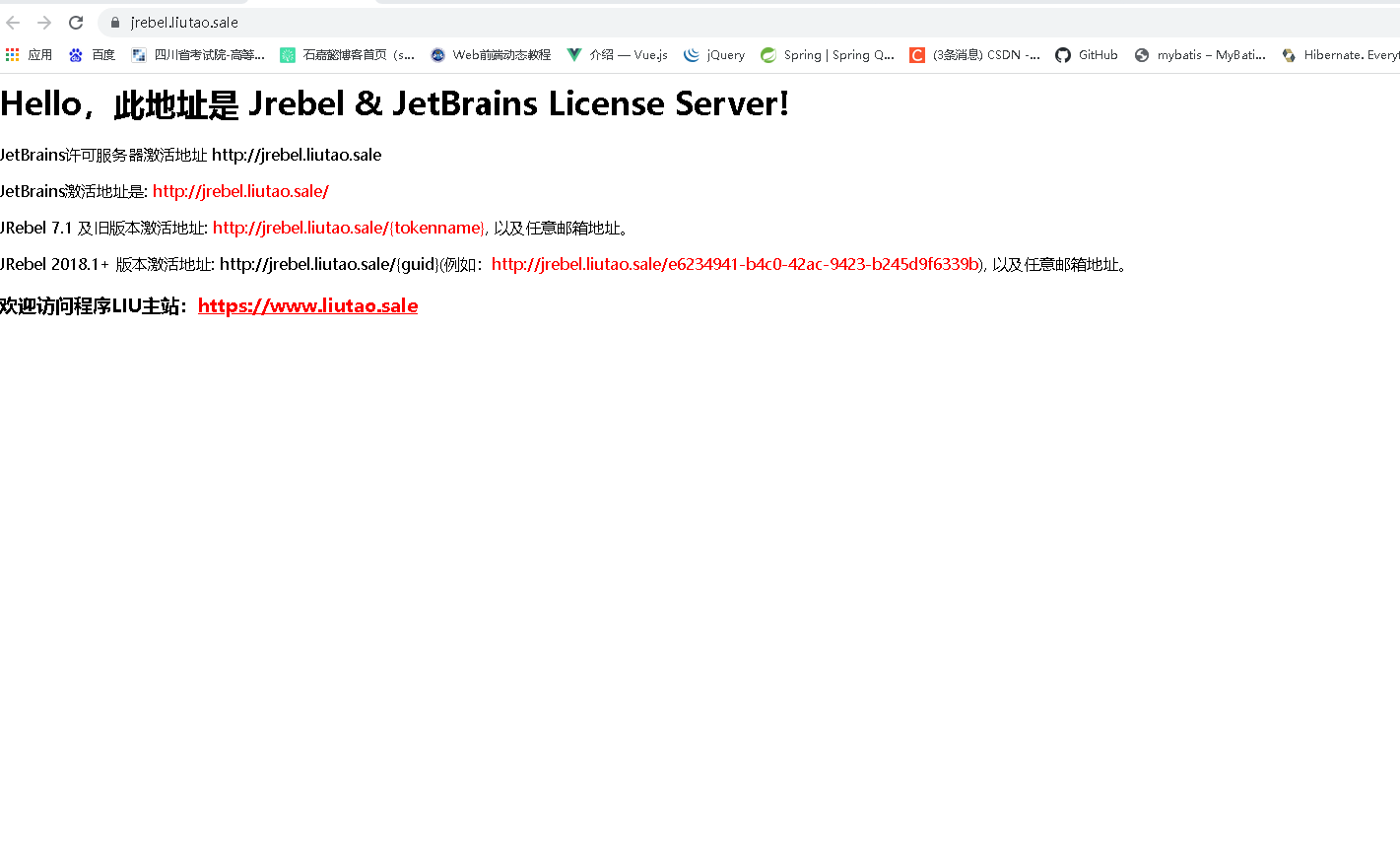1400x865 pixels.
Task: Open the mybatis – MyBatis bookmark
Action: (x=1200, y=55)
